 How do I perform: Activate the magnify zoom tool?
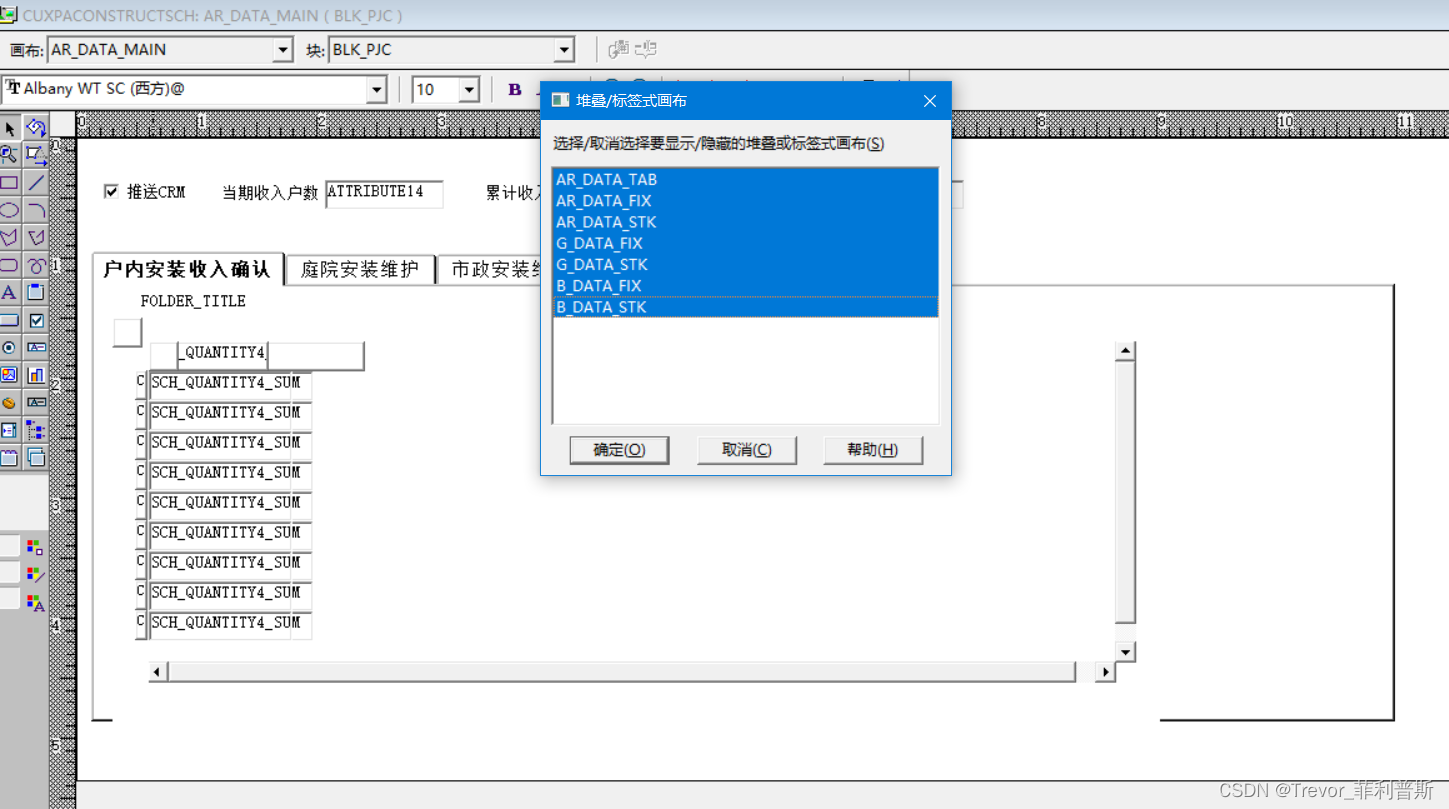(11, 156)
